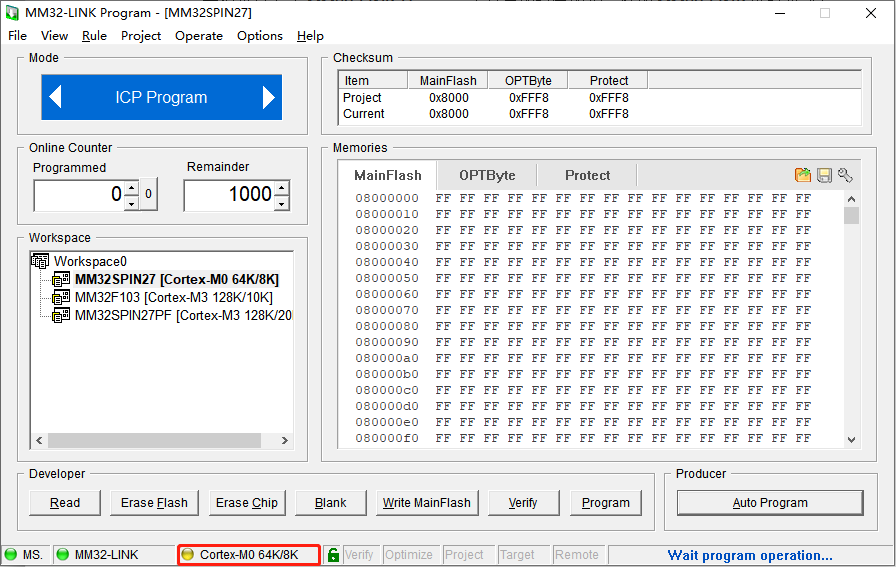Click the Write MainFlash button

(x=427, y=502)
